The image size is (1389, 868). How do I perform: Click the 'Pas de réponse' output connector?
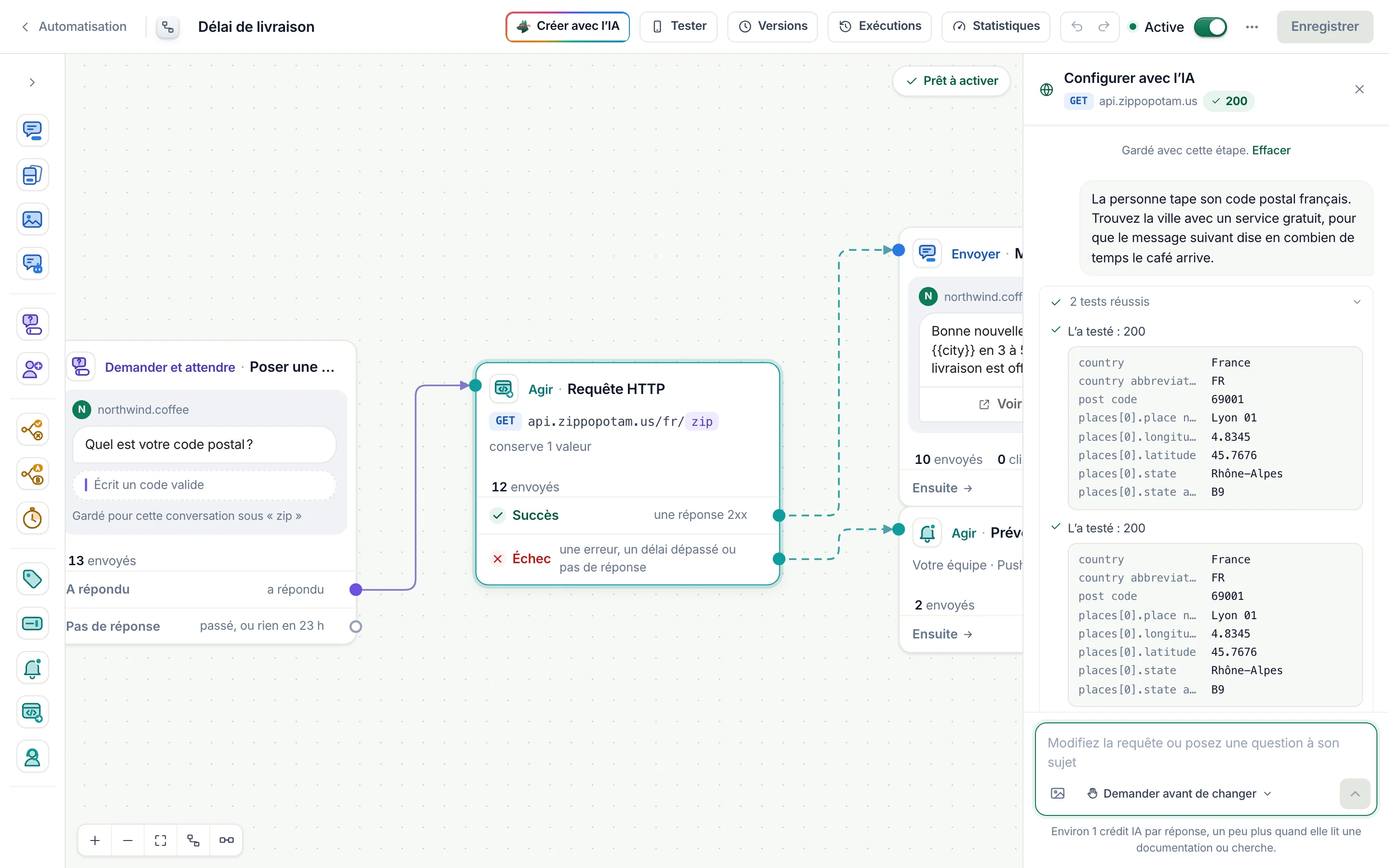pos(356,626)
